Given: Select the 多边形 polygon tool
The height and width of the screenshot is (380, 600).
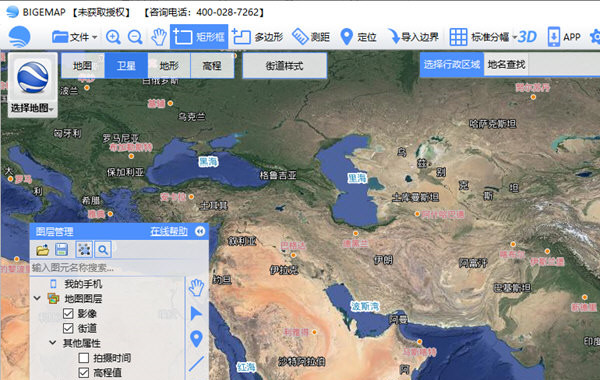Looking at the screenshot, I should point(258,37).
